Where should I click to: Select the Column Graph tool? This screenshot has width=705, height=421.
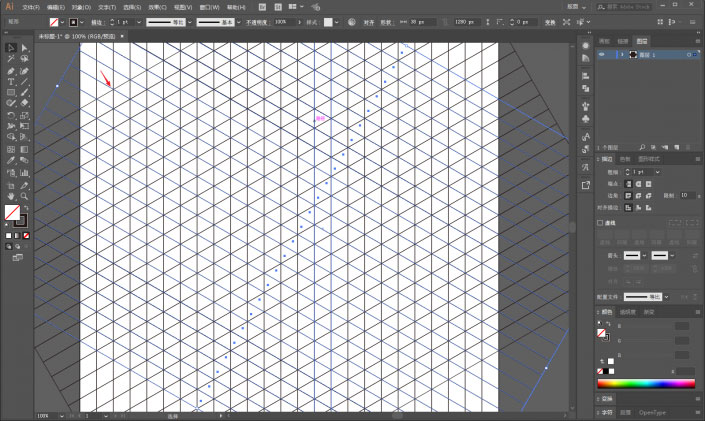coord(24,173)
